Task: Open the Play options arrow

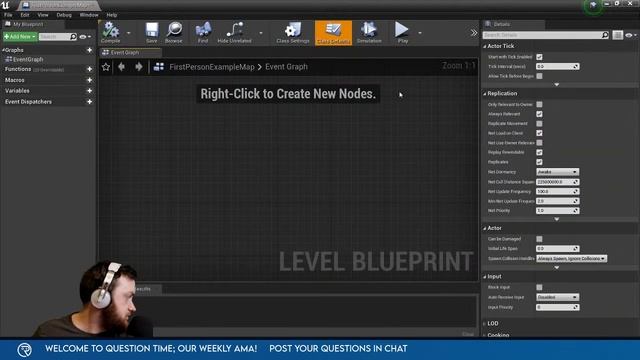Action: click(420, 33)
